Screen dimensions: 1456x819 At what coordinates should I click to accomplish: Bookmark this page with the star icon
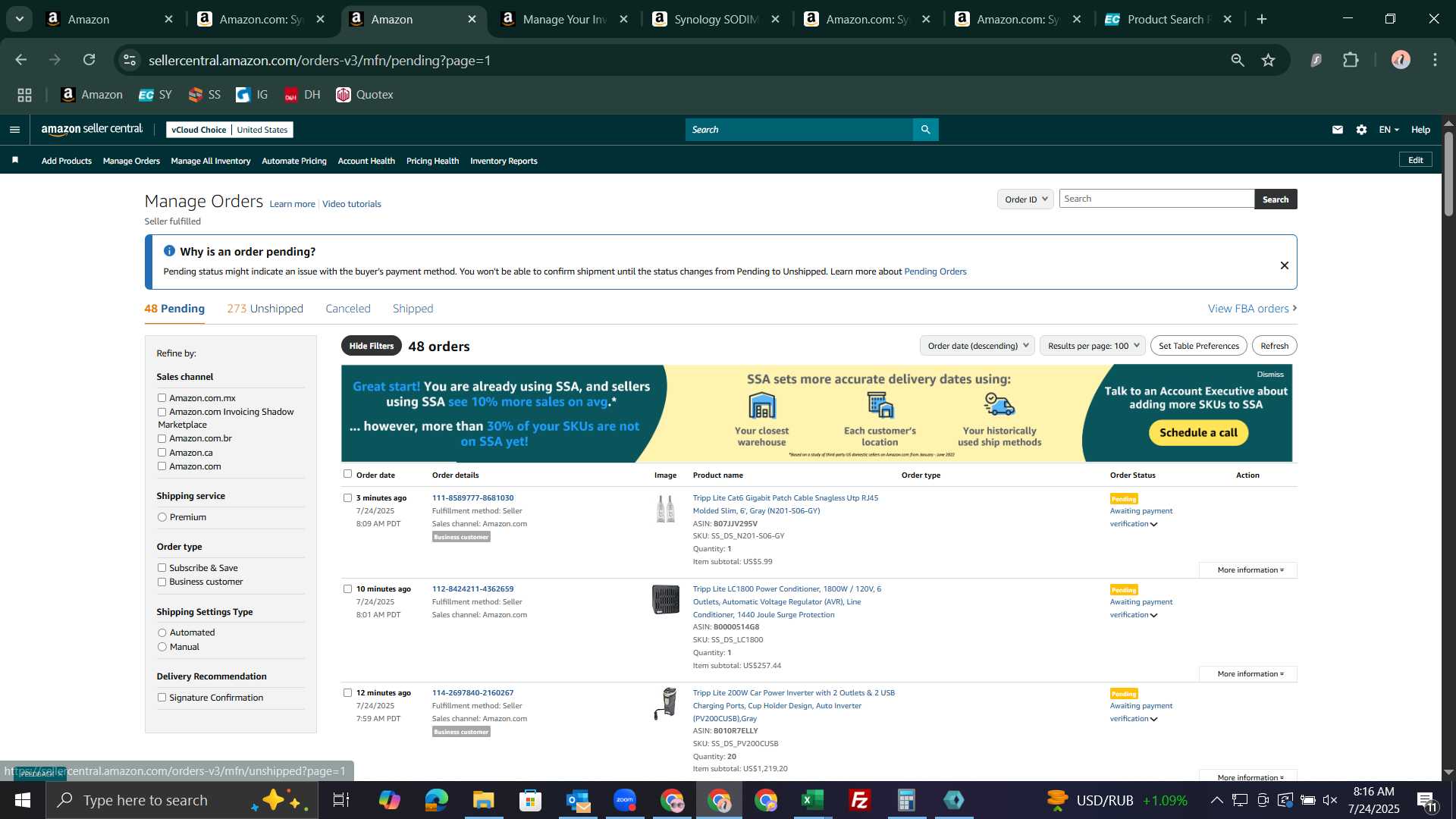pyautogui.click(x=1269, y=60)
